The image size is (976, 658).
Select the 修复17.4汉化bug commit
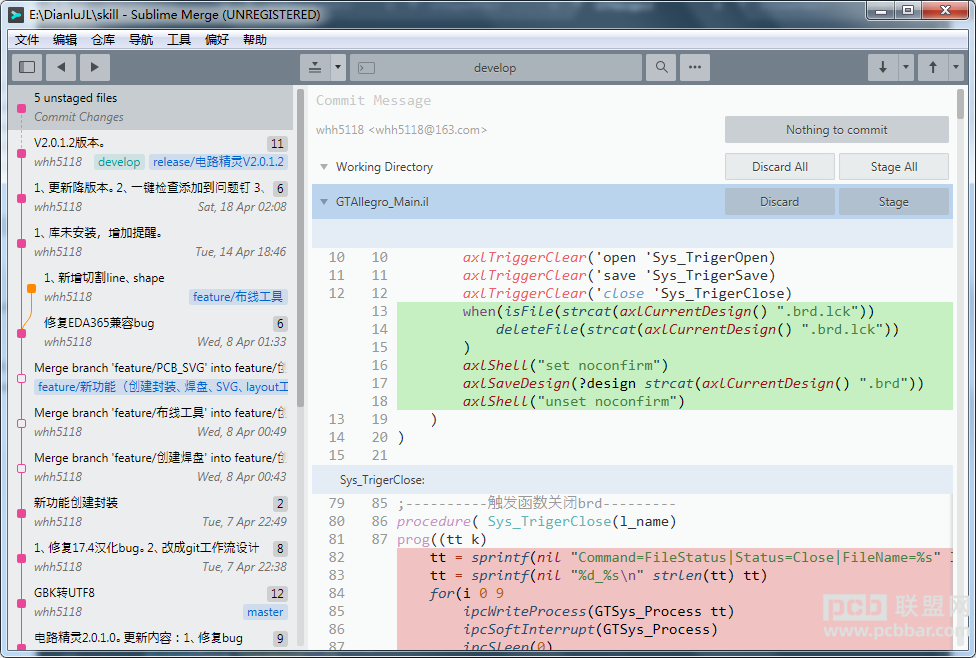click(x=151, y=557)
